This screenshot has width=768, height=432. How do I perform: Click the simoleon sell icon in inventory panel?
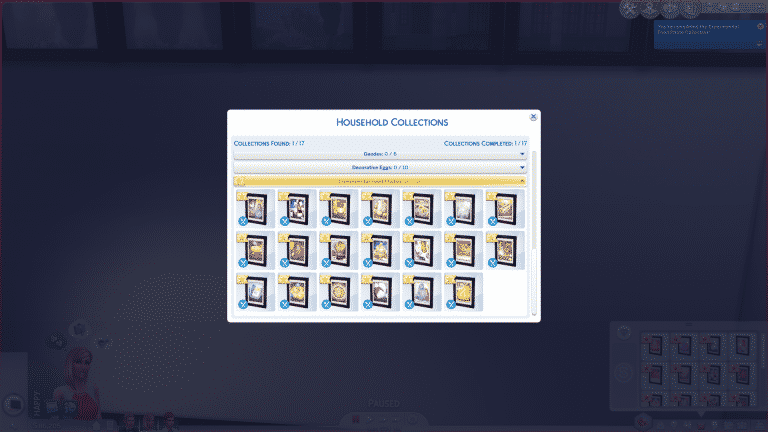pos(624,373)
